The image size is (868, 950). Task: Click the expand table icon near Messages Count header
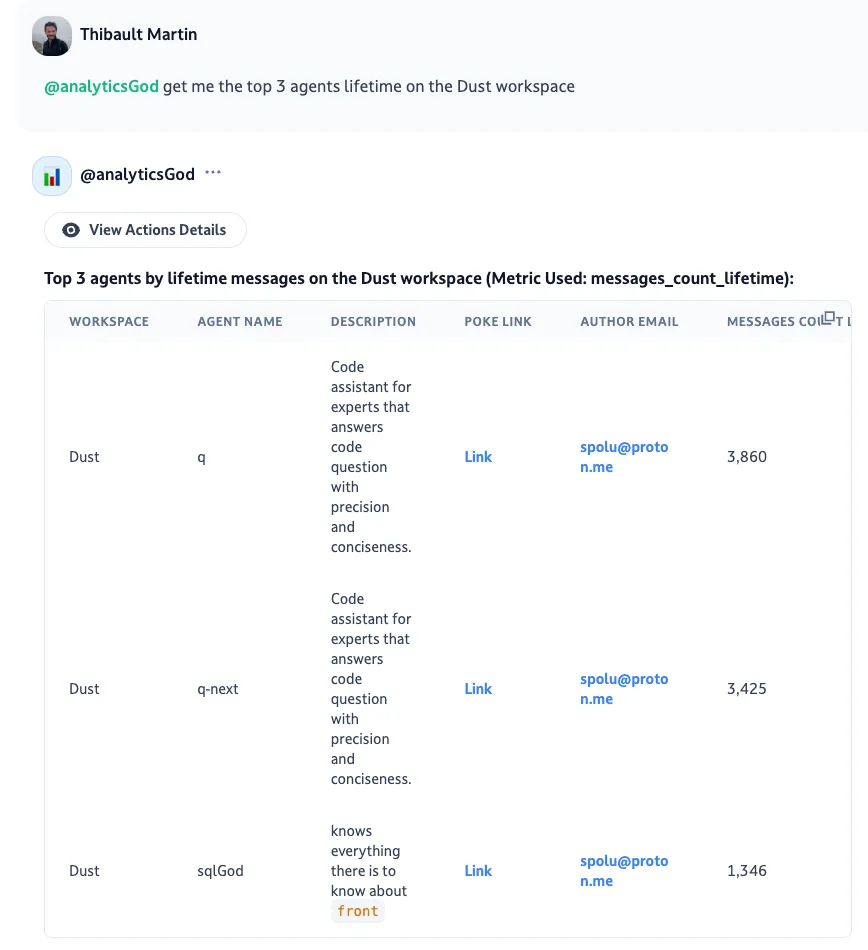828,318
